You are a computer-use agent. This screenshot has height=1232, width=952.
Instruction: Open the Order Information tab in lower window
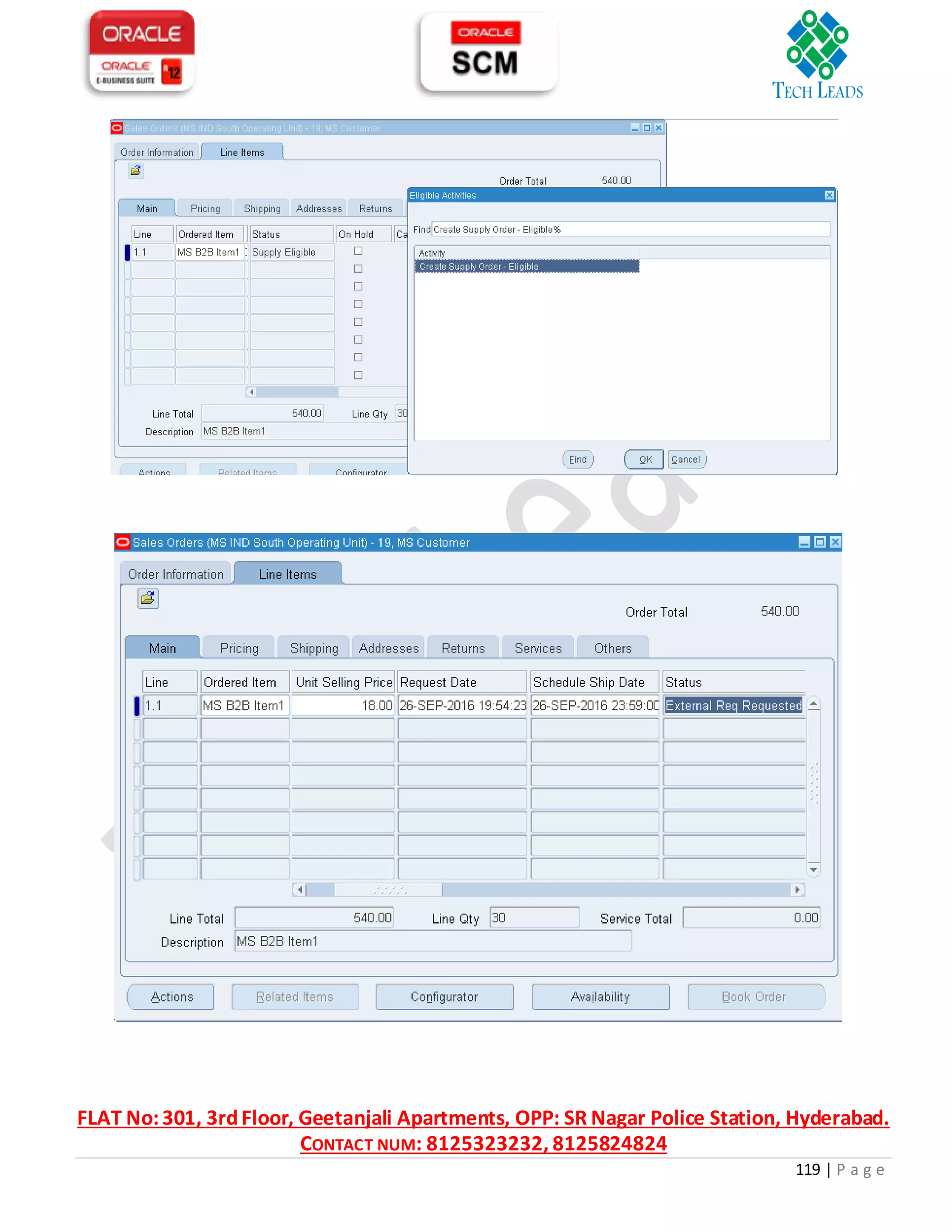(175, 574)
